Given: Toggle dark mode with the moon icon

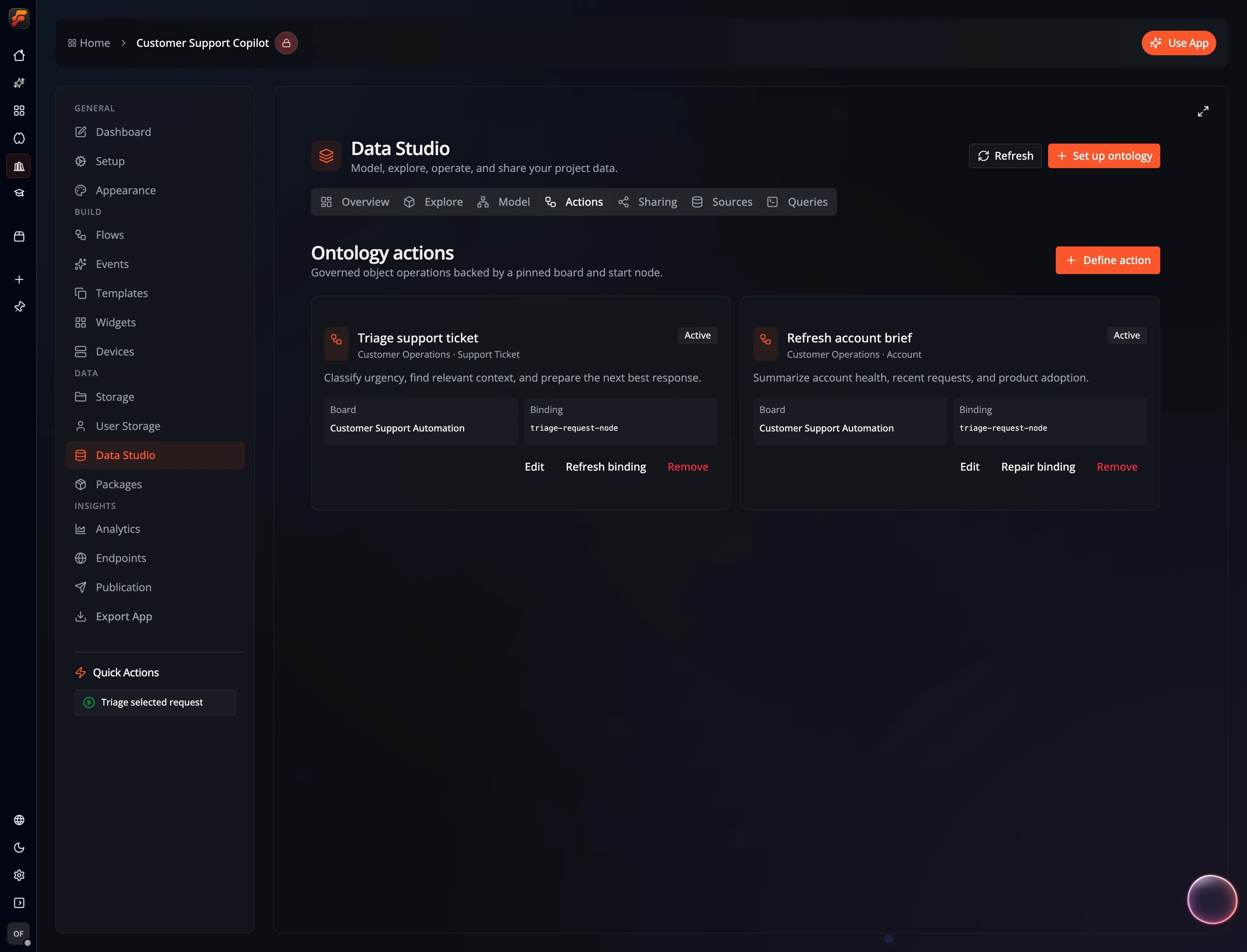Looking at the screenshot, I should click(19, 848).
